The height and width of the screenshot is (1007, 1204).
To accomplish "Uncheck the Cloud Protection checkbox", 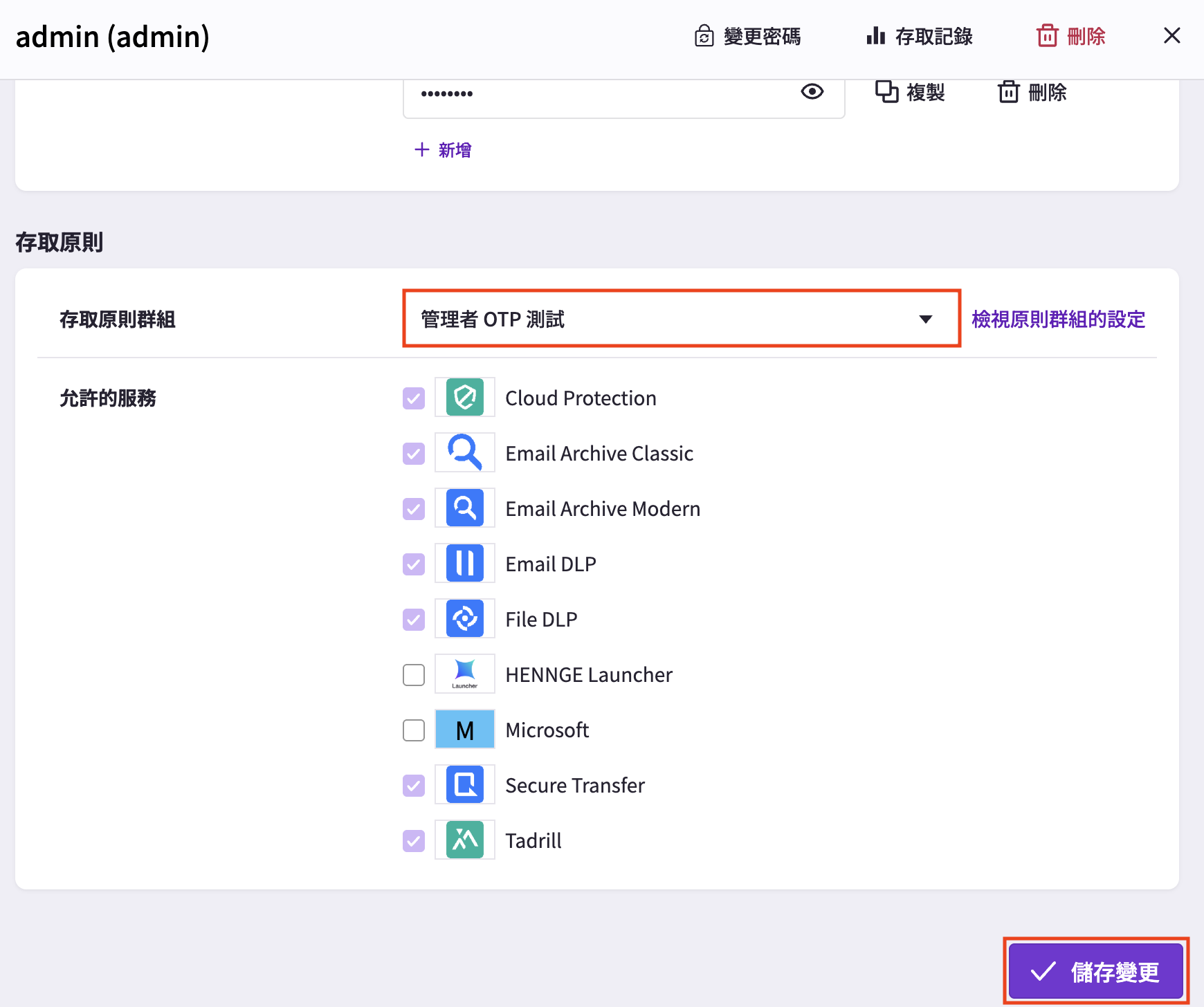I will pos(414,398).
